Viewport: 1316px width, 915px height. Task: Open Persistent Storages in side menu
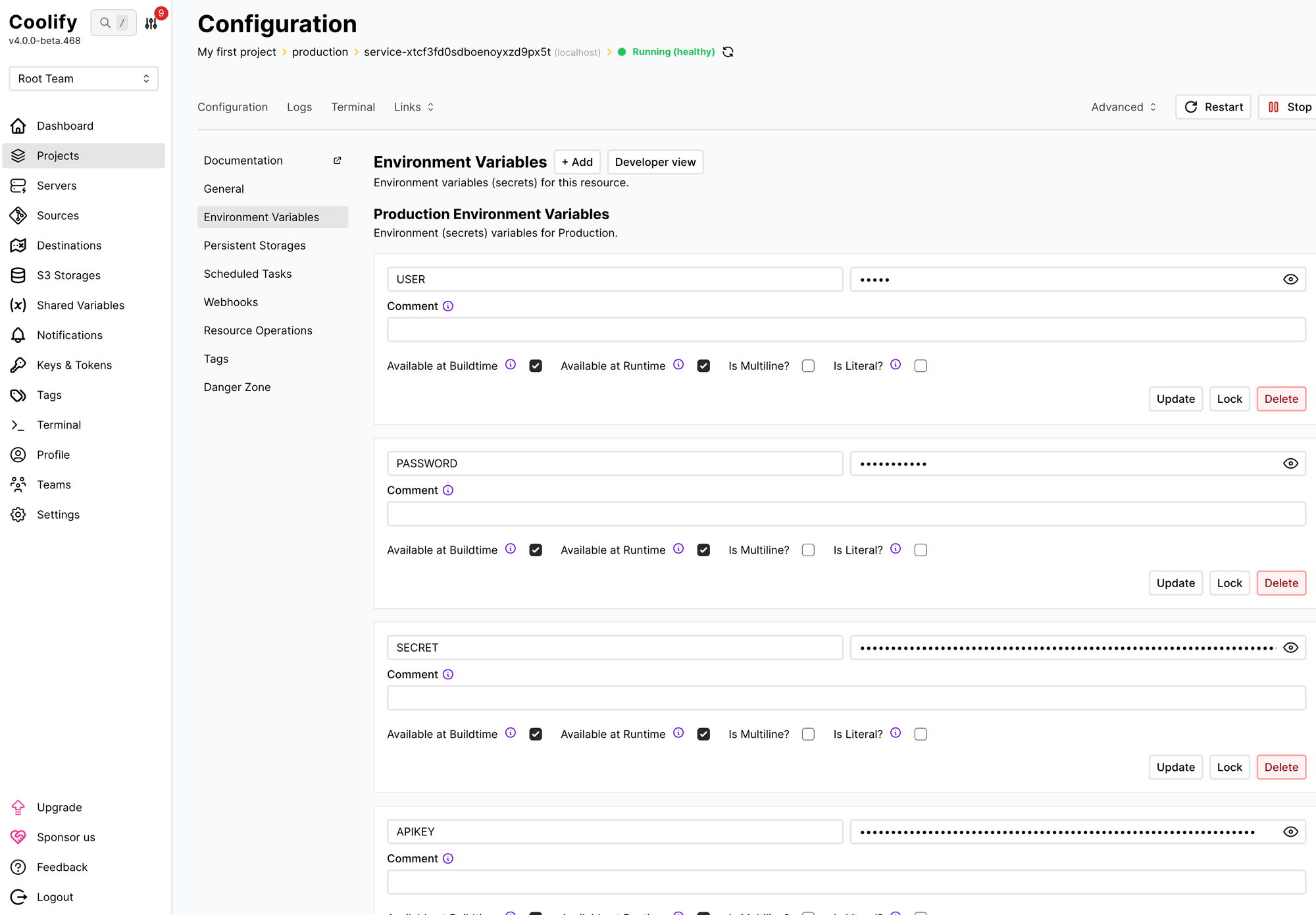point(255,246)
